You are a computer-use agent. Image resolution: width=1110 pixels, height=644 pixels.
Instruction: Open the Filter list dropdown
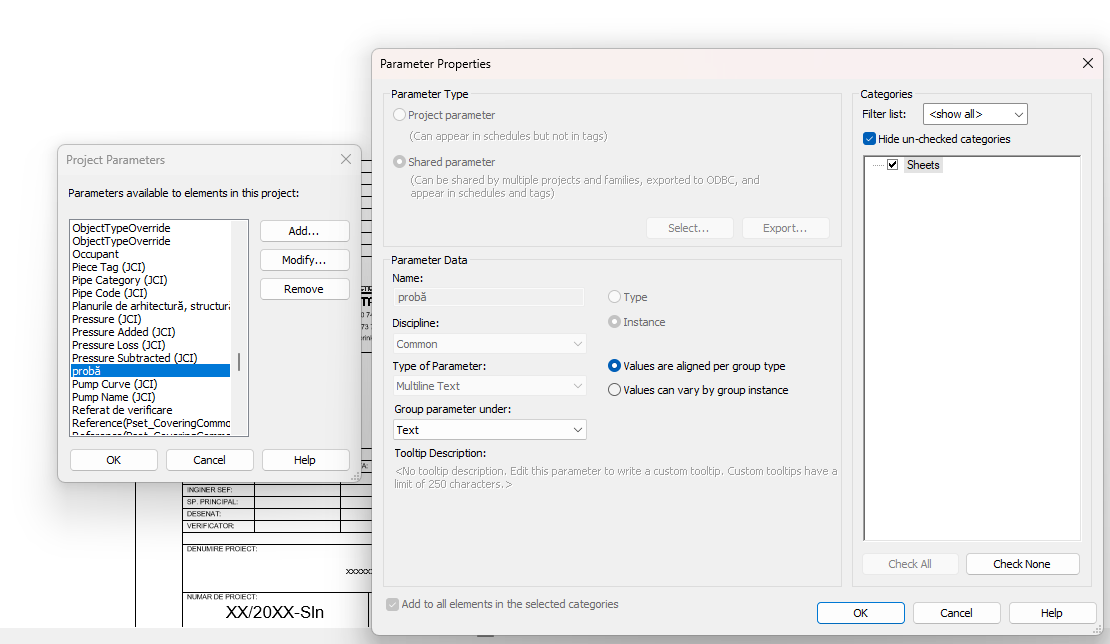pyautogui.click(x=975, y=114)
